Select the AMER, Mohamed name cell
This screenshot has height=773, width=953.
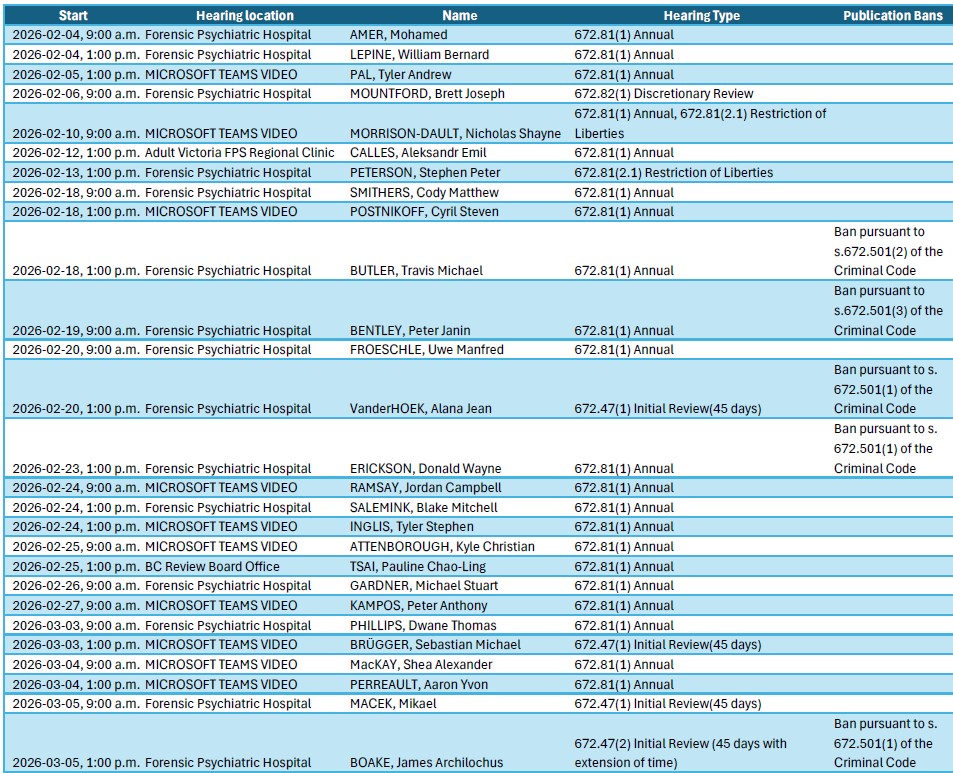click(x=399, y=35)
